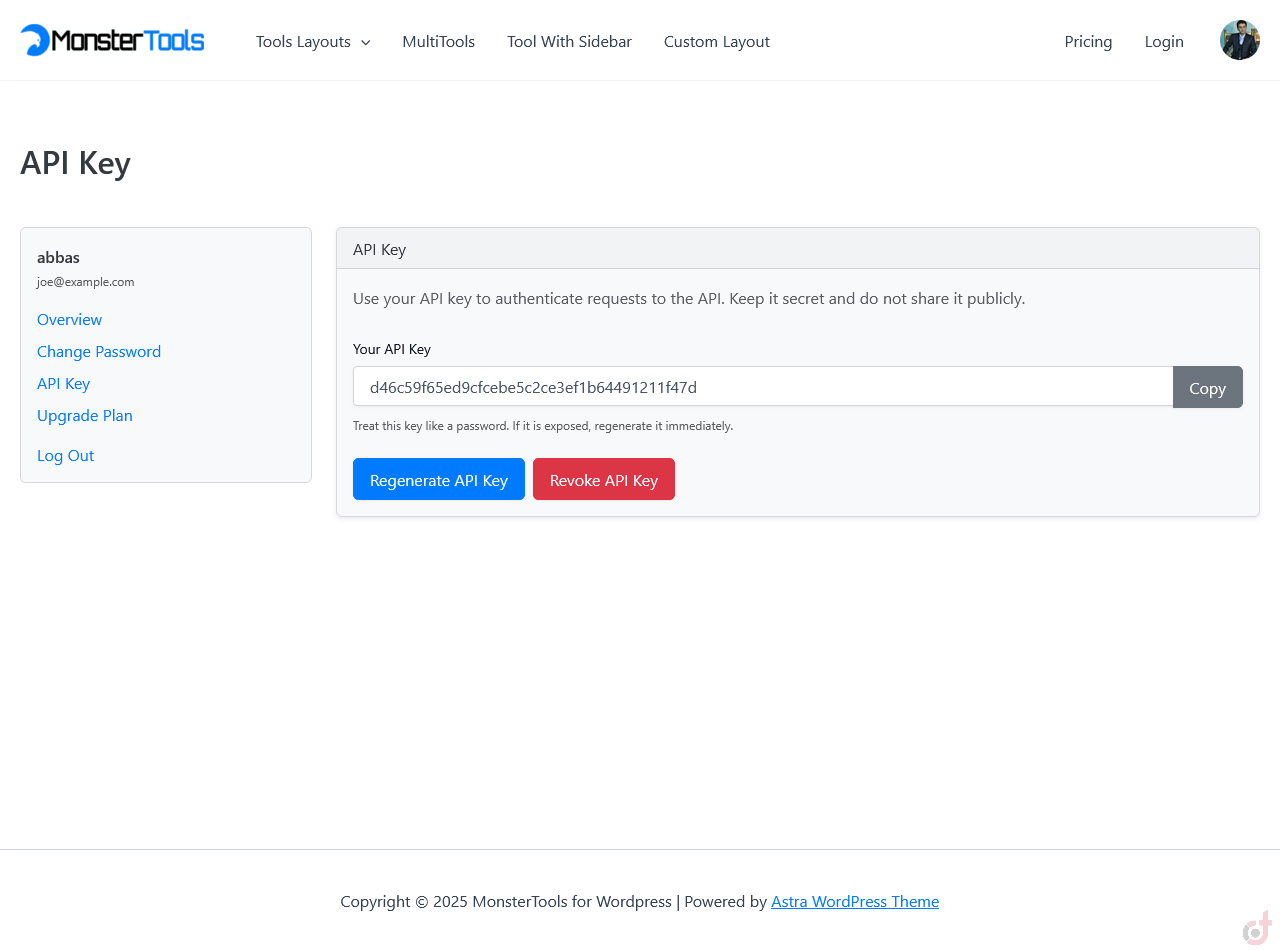Click inside the Your API Key field

tap(762, 387)
